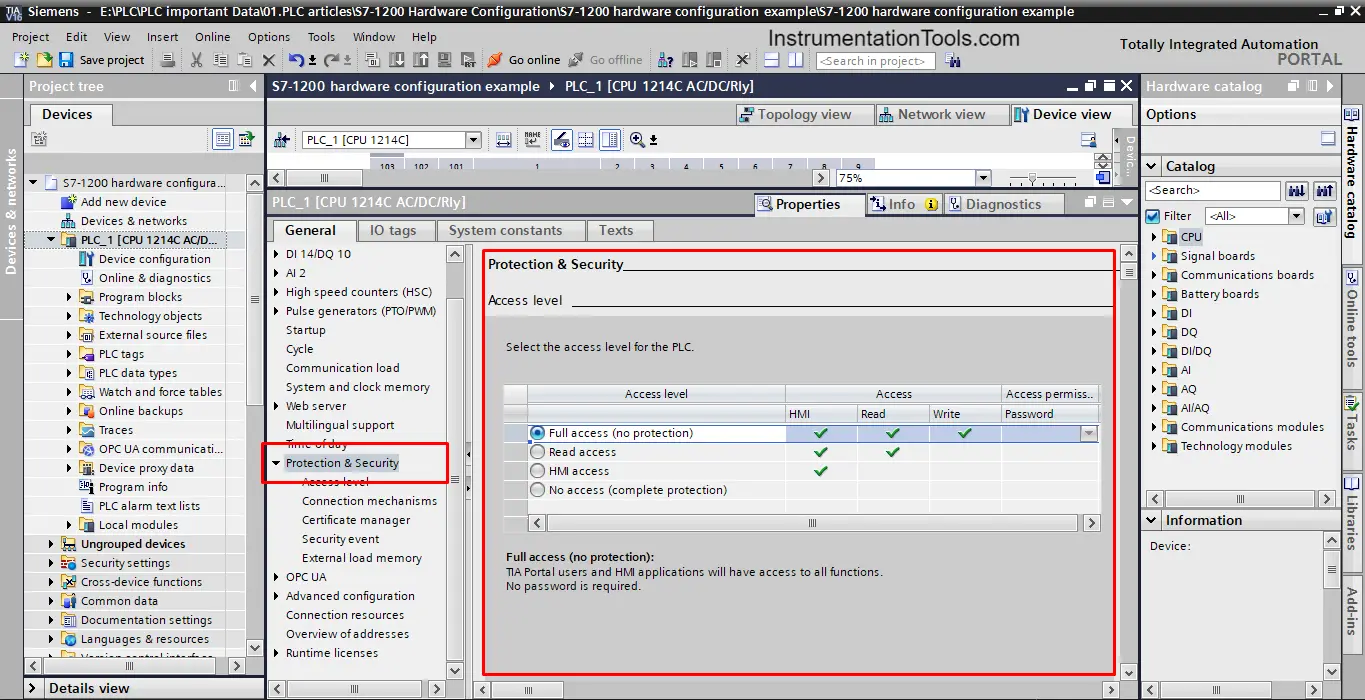This screenshot has width=1365, height=700.
Task: Click the Accessible devices icon
Action: [665, 60]
